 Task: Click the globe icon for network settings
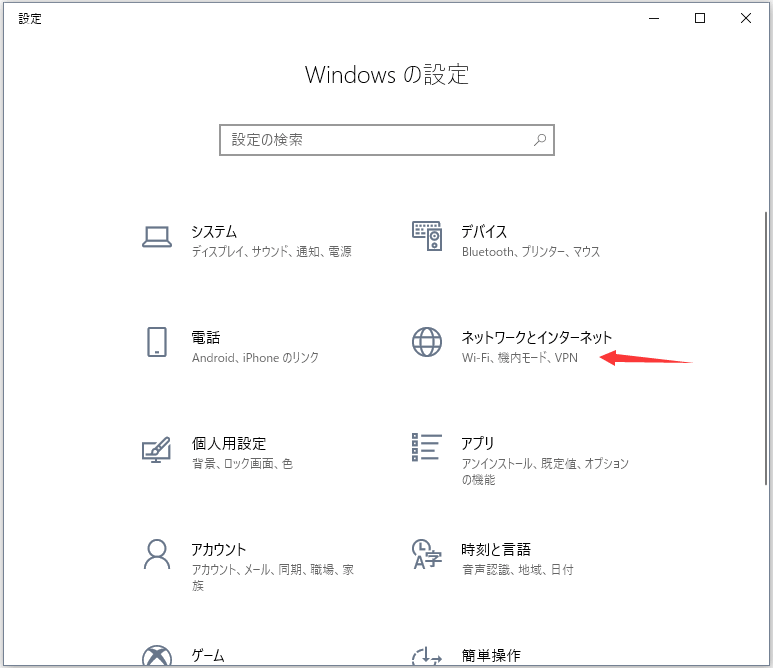pyautogui.click(x=427, y=342)
